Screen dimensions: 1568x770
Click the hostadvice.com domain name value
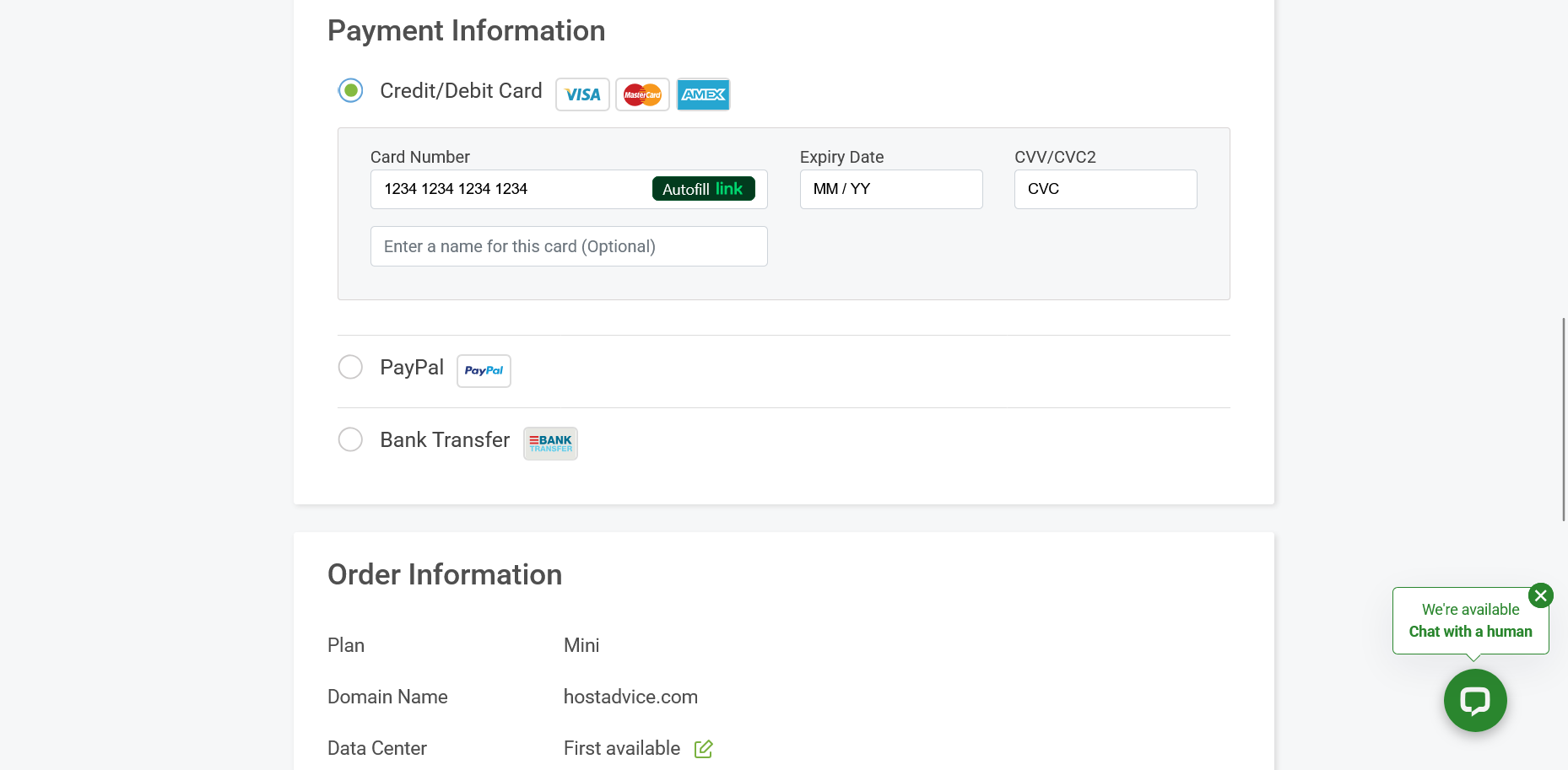pyautogui.click(x=630, y=697)
